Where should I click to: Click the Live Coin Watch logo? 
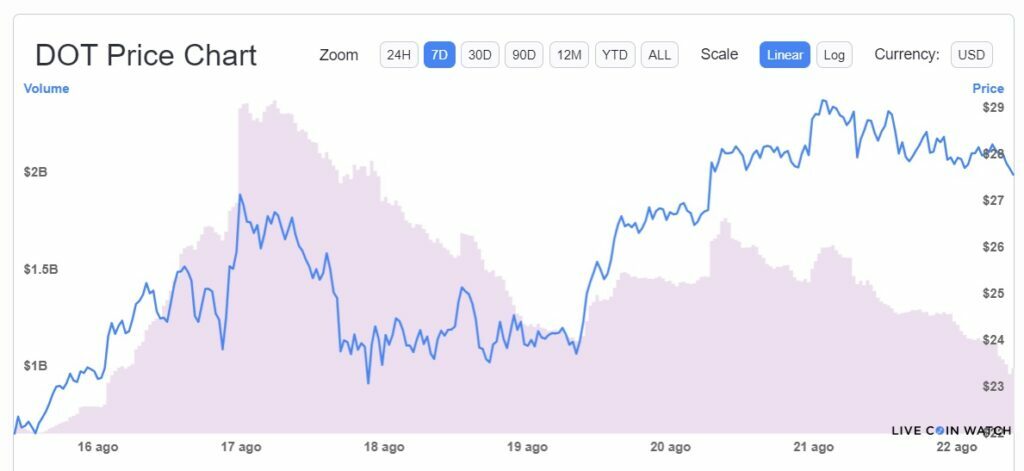[951, 430]
